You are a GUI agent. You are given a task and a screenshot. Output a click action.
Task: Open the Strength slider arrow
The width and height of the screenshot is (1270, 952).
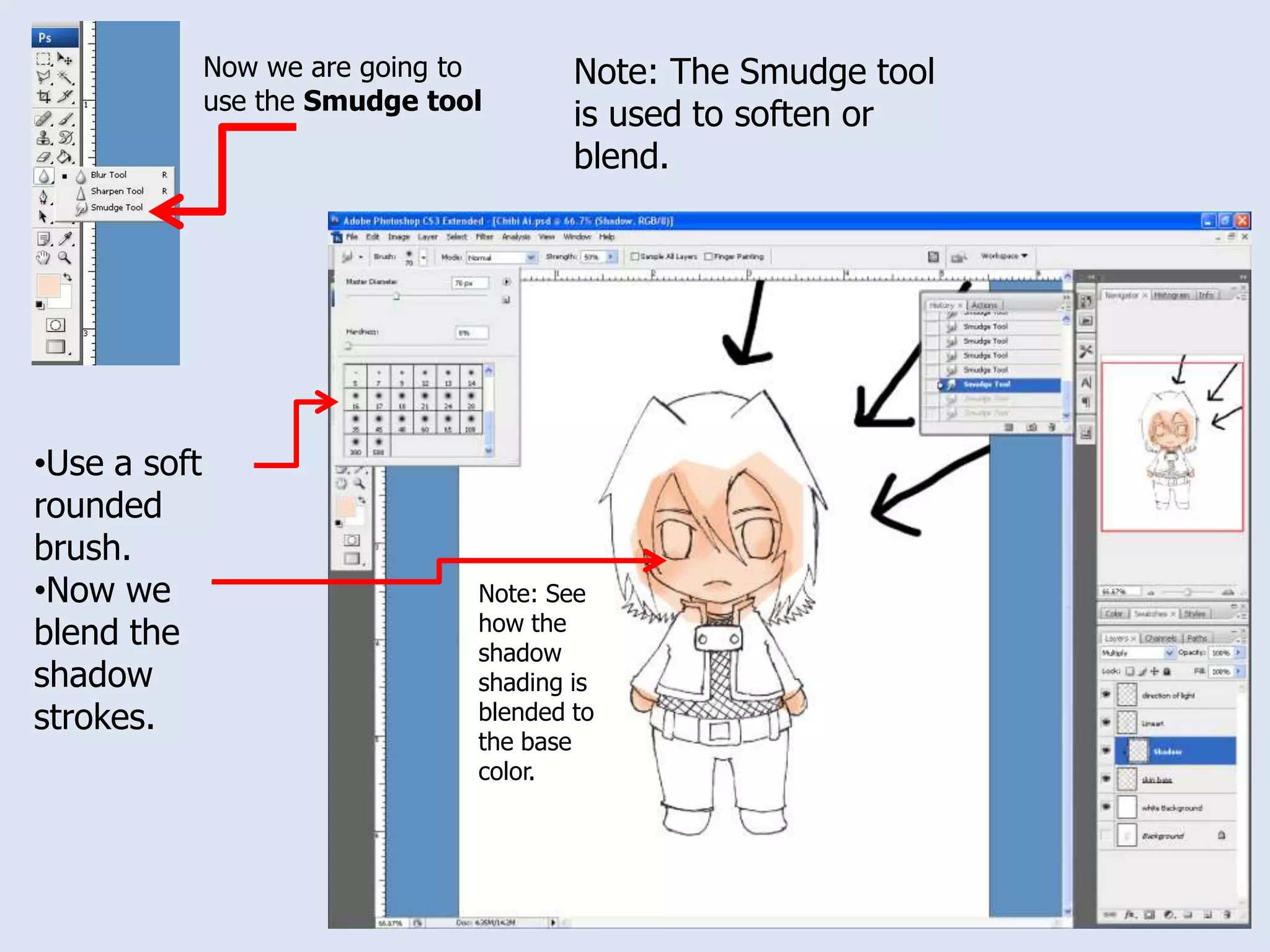(x=611, y=257)
